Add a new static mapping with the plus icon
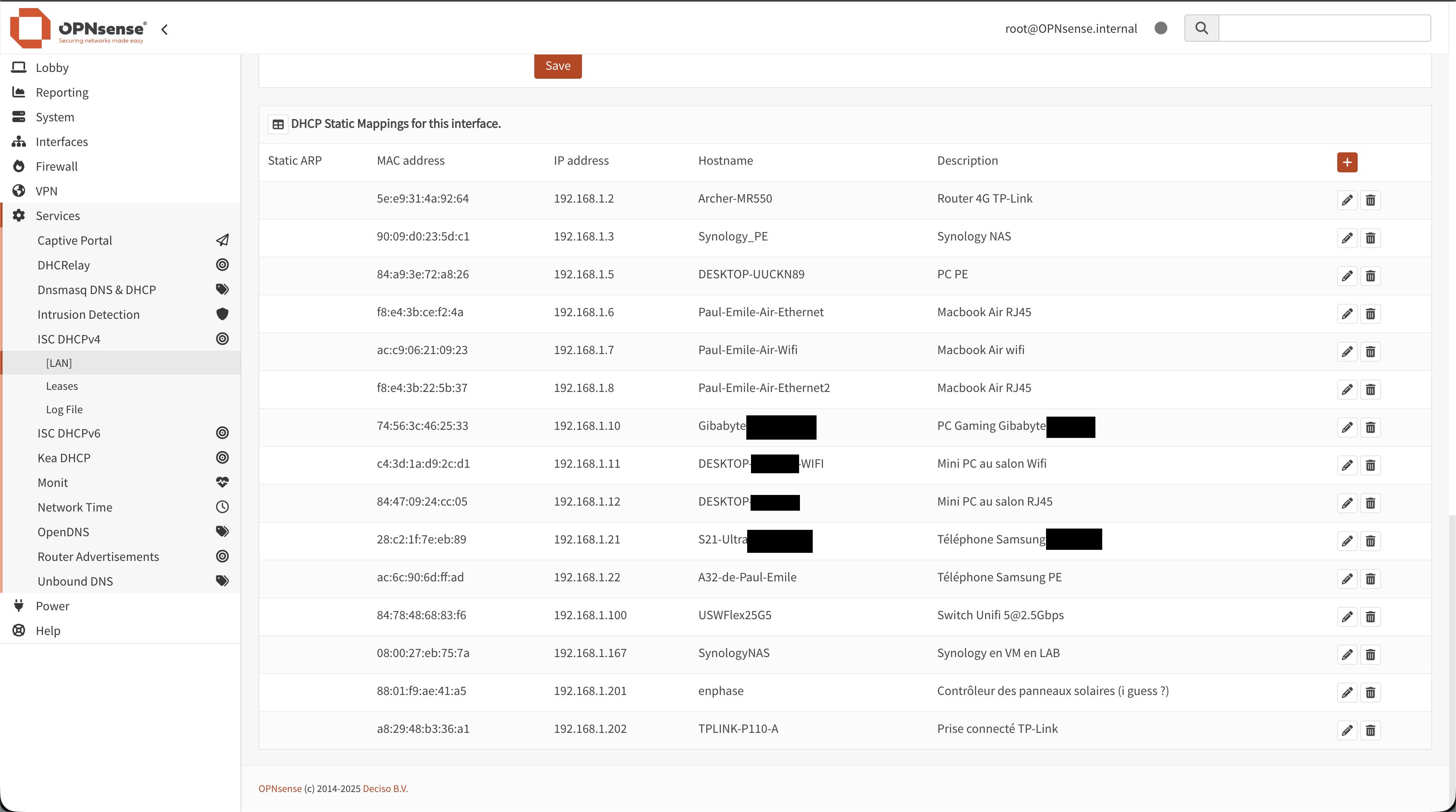This screenshot has height=812, width=1456. tap(1347, 162)
